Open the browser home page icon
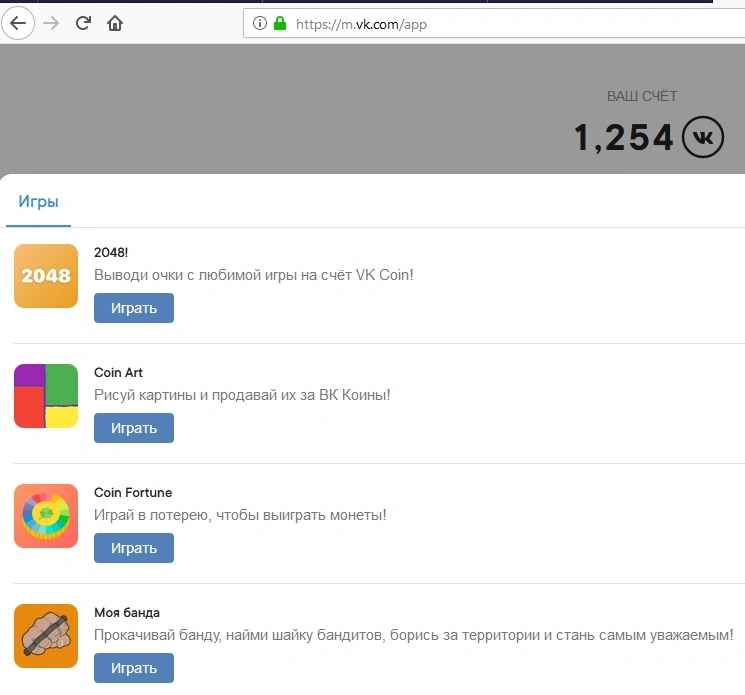This screenshot has width=745, height=695. click(115, 23)
